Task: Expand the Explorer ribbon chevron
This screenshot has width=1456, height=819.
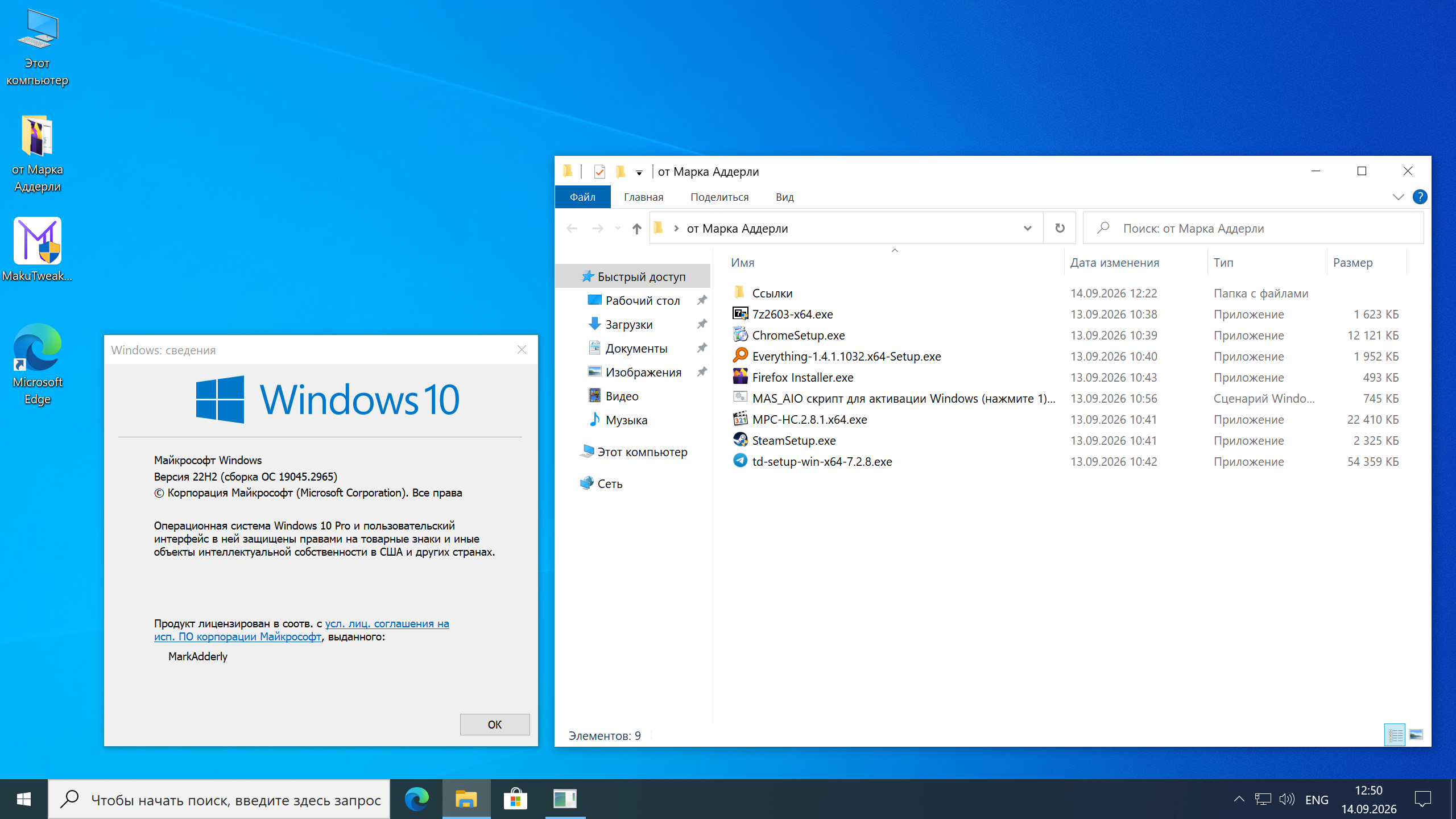Action: tap(1398, 197)
